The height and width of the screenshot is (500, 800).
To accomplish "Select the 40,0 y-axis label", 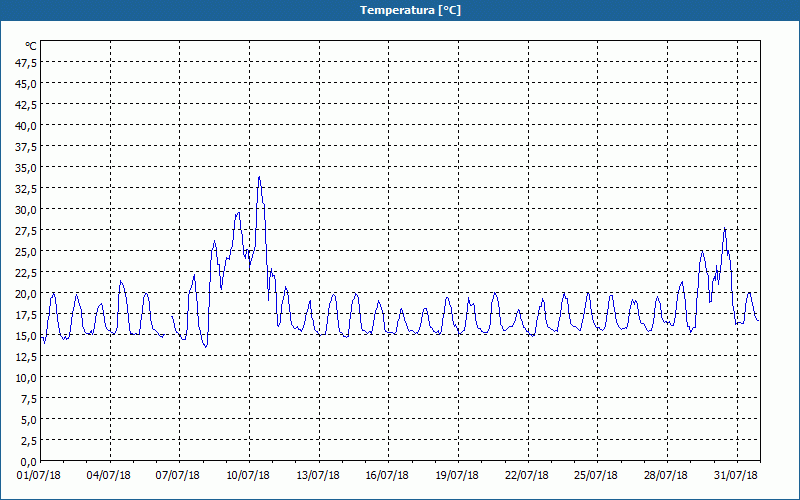I will pos(27,126).
